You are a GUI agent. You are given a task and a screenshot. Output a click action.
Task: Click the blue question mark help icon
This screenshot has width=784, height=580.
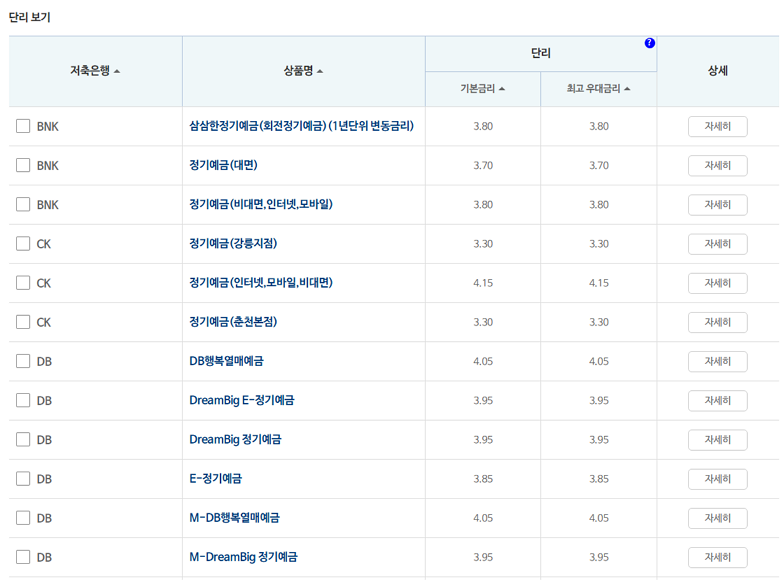click(x=650, y=43)
